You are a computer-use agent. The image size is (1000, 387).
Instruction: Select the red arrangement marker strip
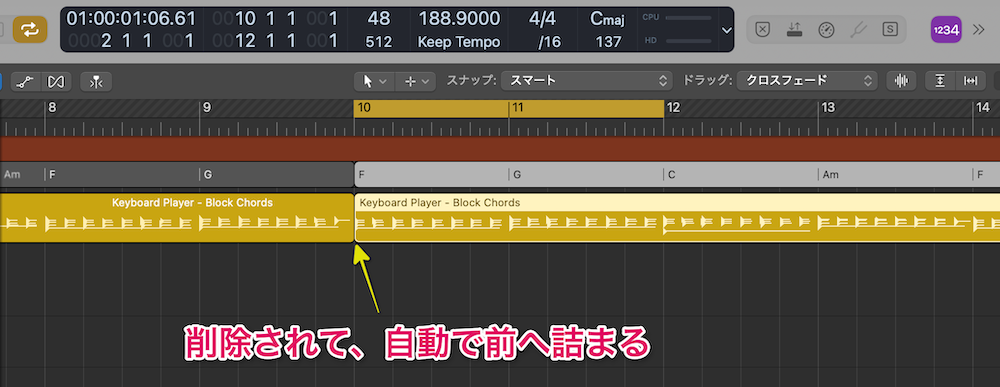tap(500, 148)
